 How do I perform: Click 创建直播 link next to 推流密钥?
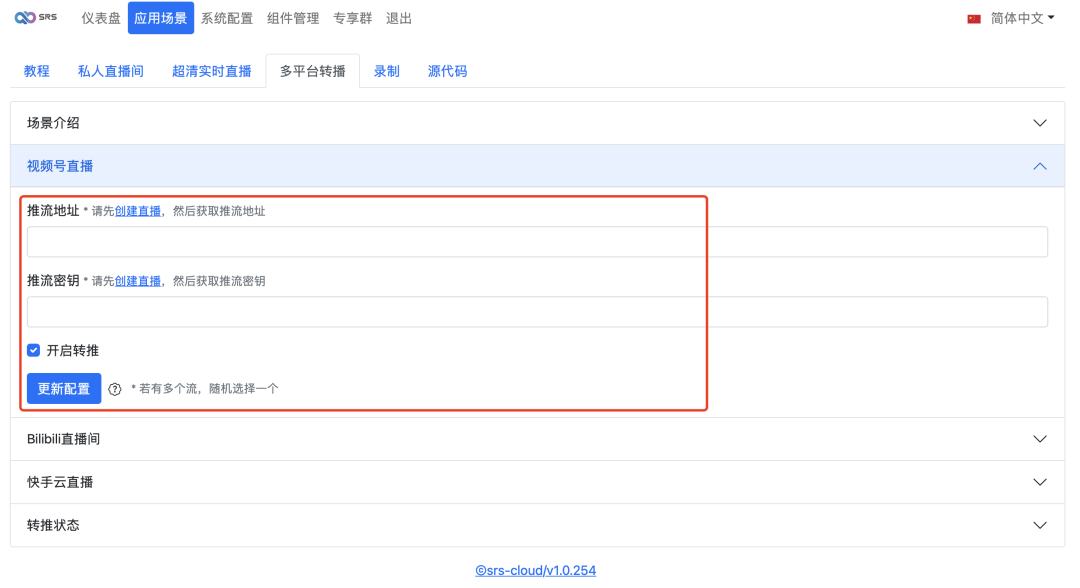[x=138, y=281]
